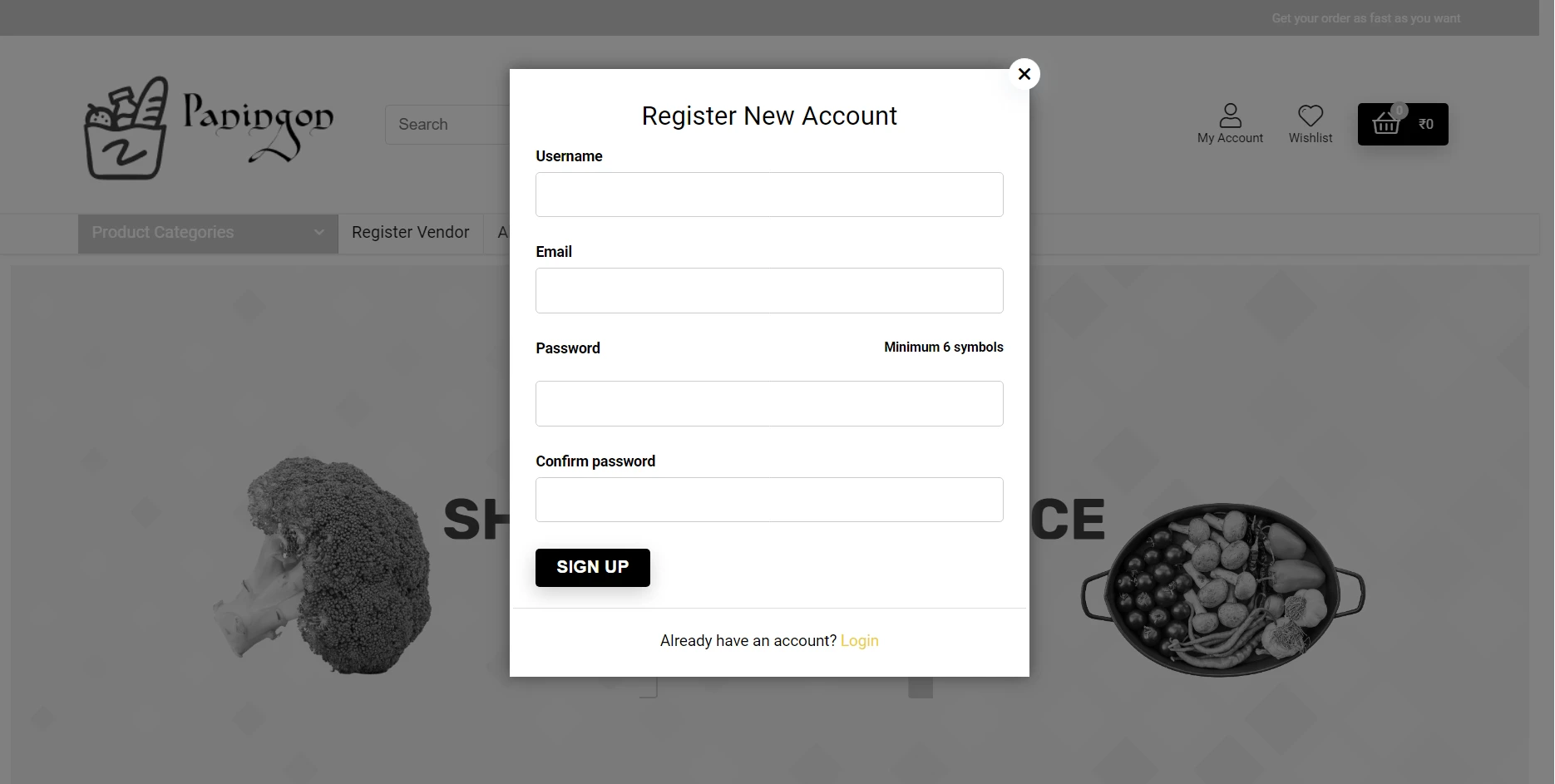Focus the Username input field
The width and height of the screenshot is (1555, 784).
pyautogui.click(x=769, y=195)
